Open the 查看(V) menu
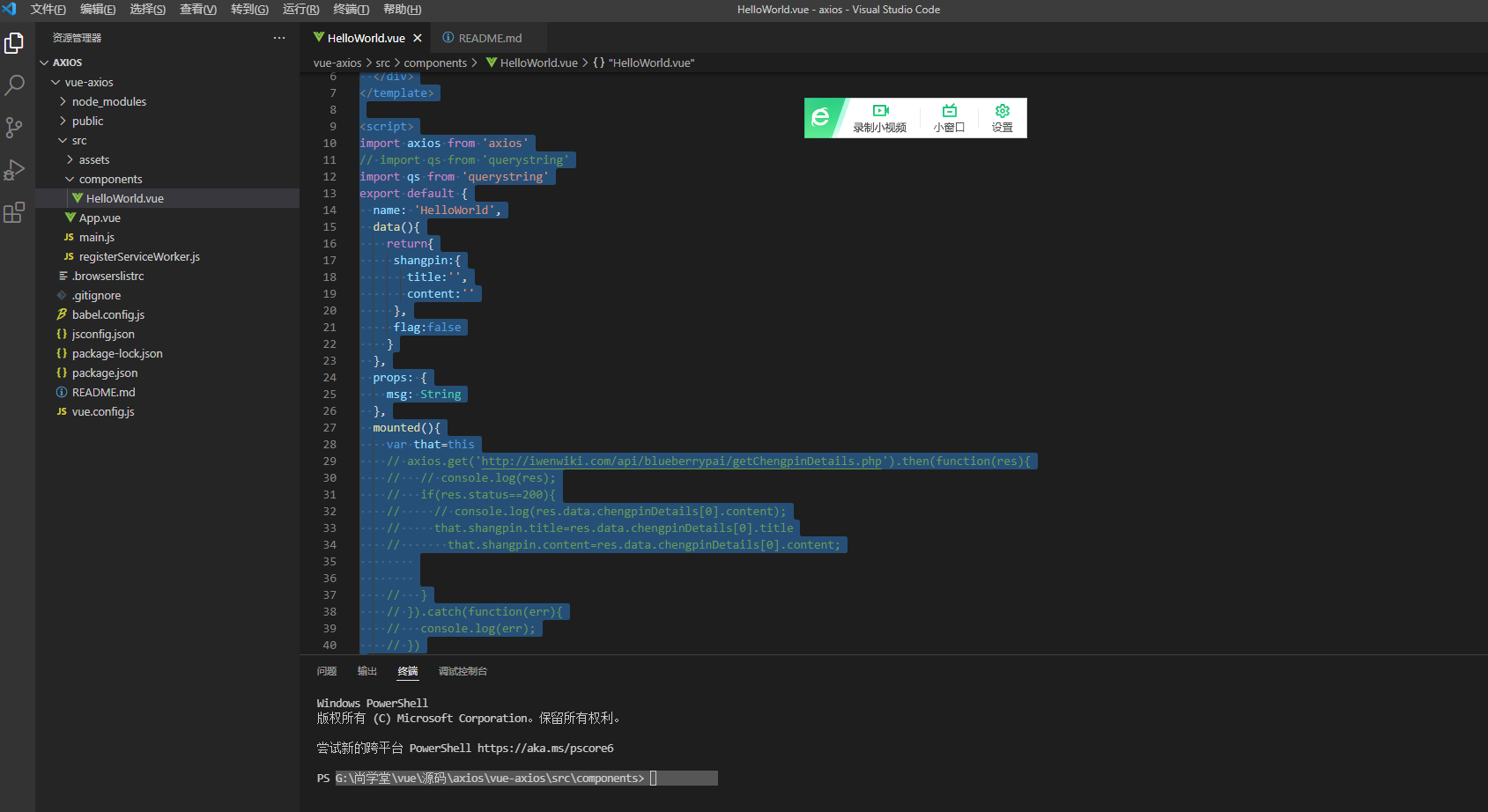This screenshot has height=812, width=1488. click(198, 9)
